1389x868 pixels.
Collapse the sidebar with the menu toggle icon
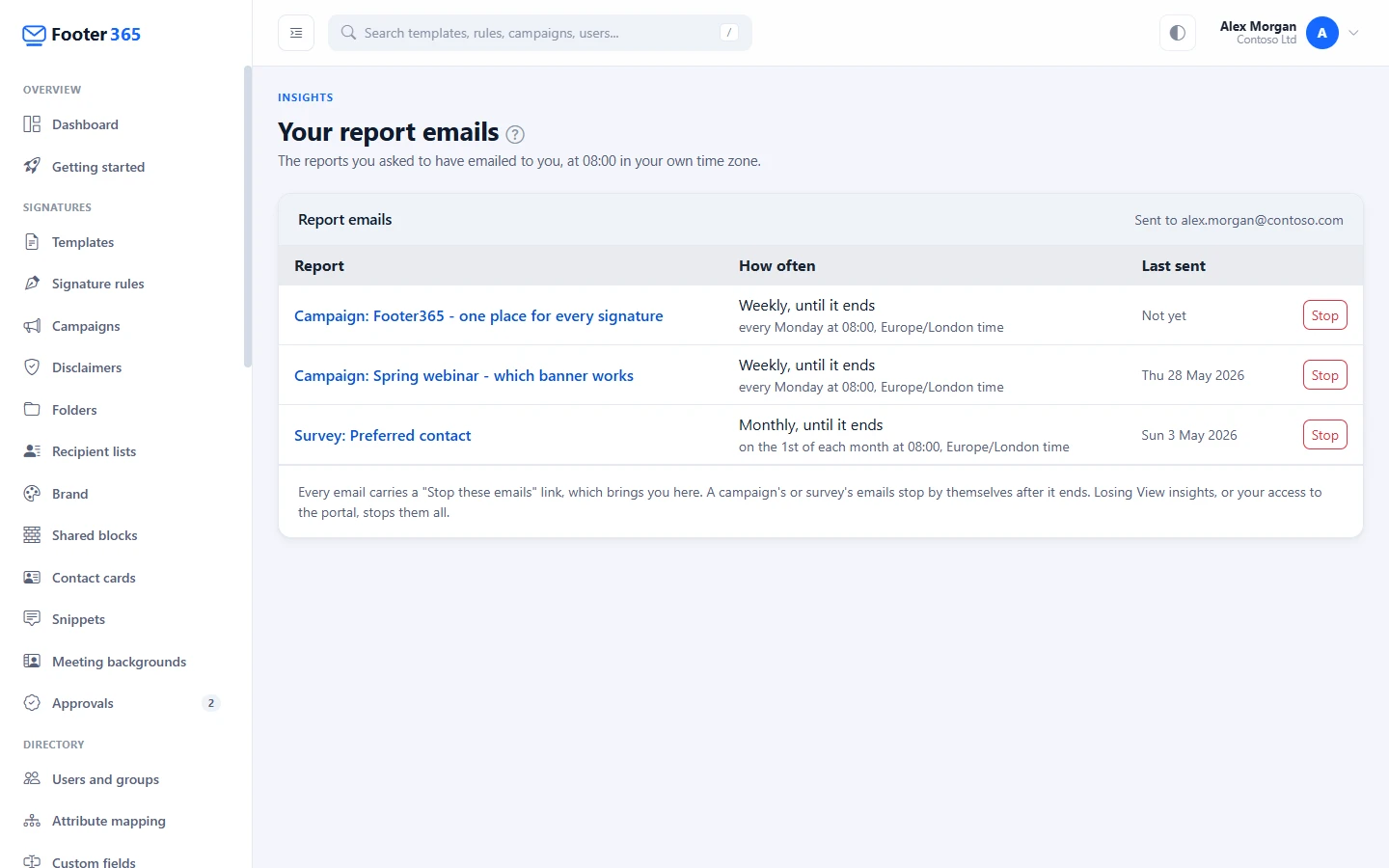point(296,33)
